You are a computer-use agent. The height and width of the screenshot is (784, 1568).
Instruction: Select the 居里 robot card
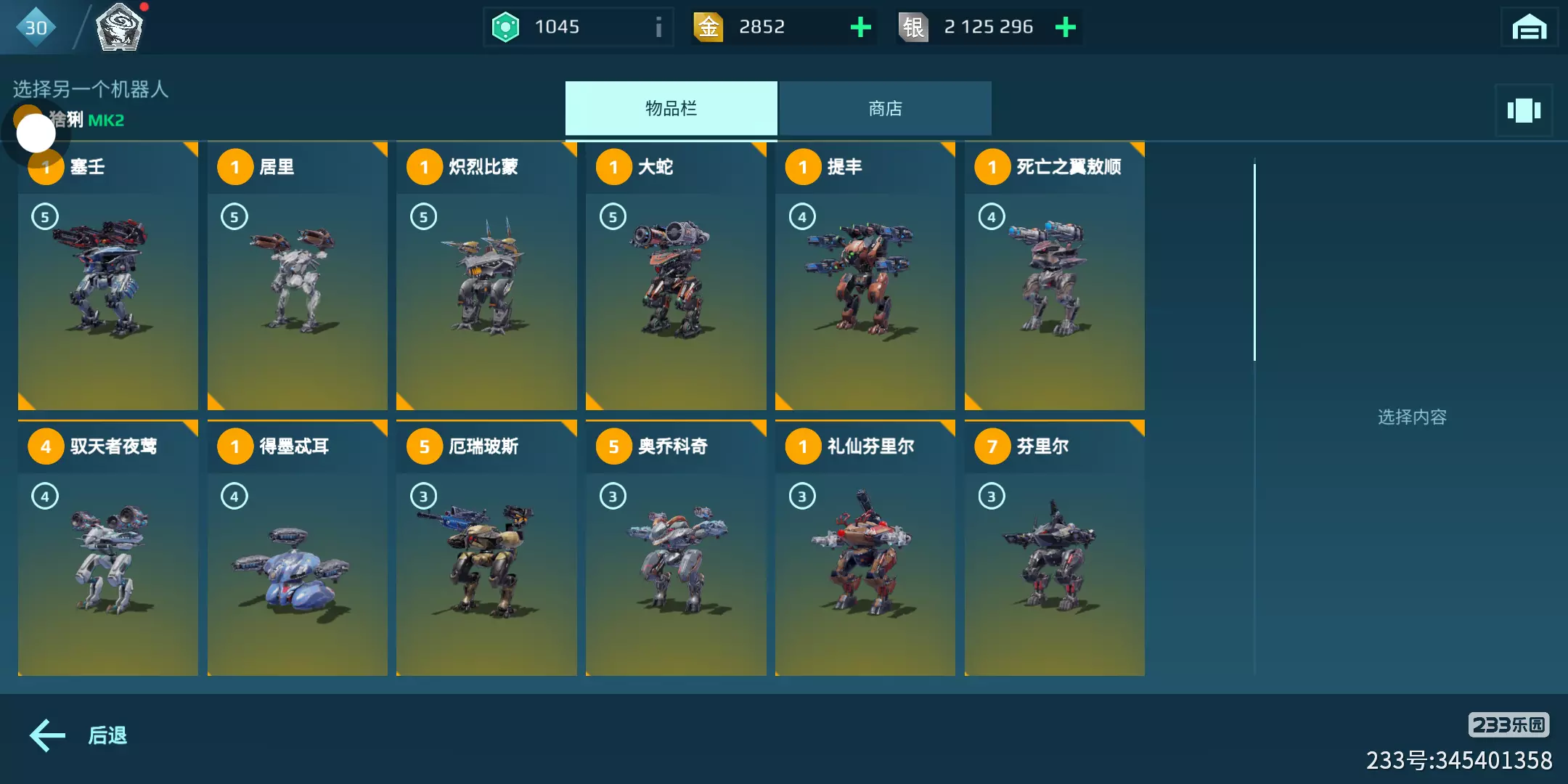tap(298, 276)
